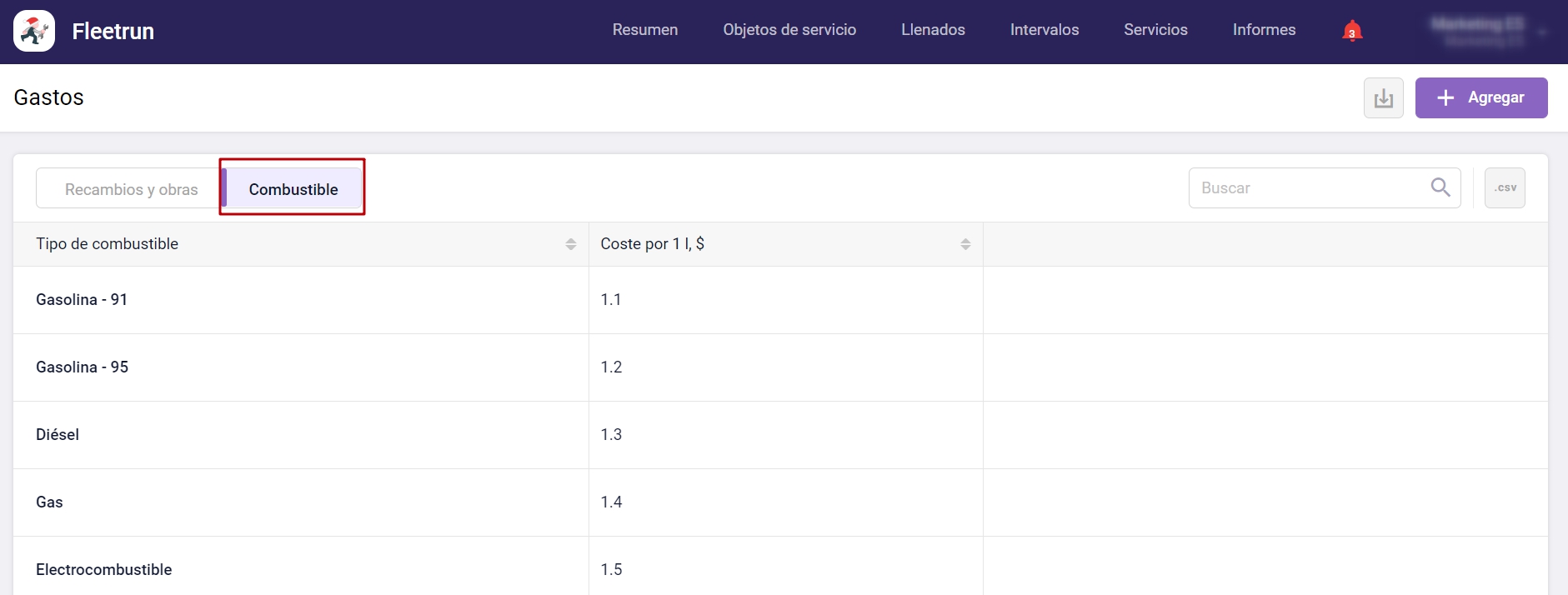The height and width of the screenshot is (595, 1568).
Task: Select the Gasolina - 95 row
Action: coord(82,367)
